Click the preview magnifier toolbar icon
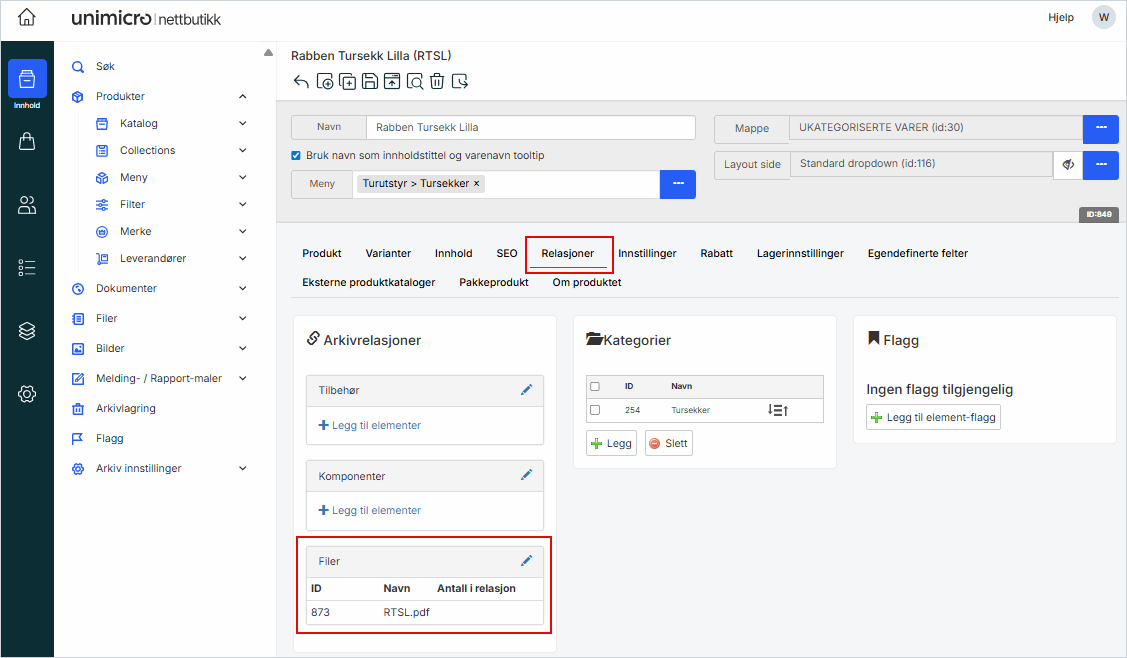 414,82
